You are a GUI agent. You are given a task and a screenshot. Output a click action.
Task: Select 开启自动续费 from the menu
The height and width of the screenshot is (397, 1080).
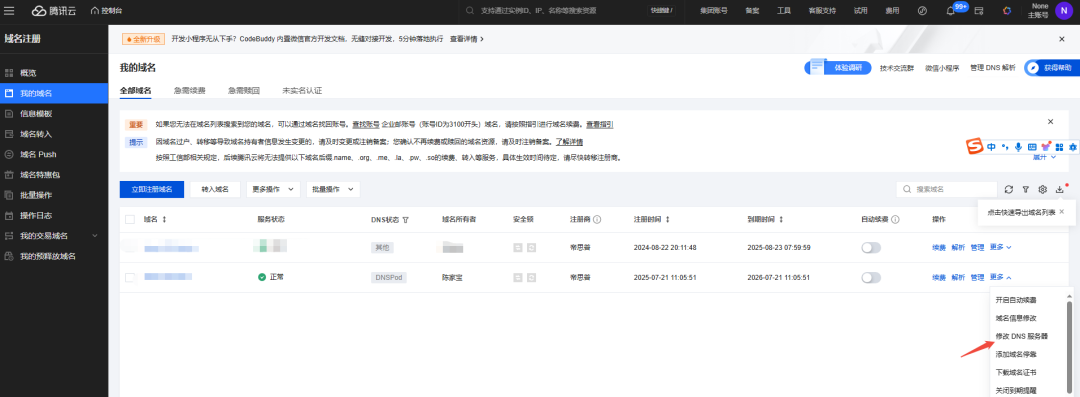1016,301
